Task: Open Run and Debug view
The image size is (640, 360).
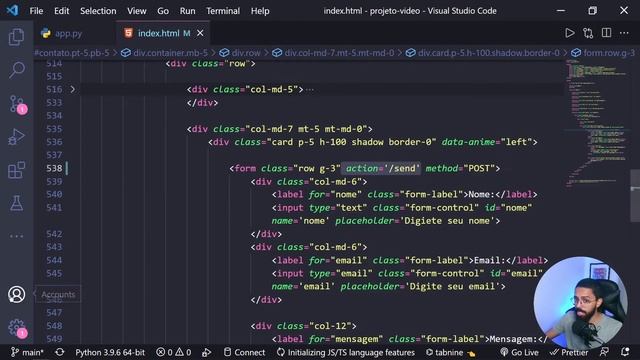Action: coord(16,137)
